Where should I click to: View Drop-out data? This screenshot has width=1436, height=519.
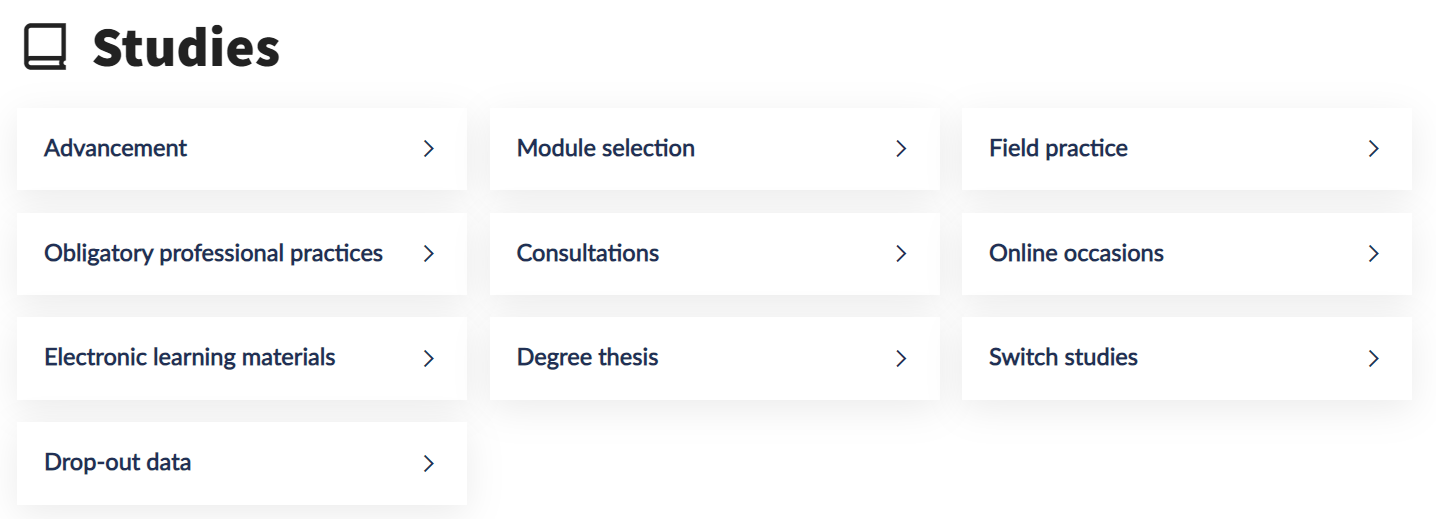click(x=118, y=462)
